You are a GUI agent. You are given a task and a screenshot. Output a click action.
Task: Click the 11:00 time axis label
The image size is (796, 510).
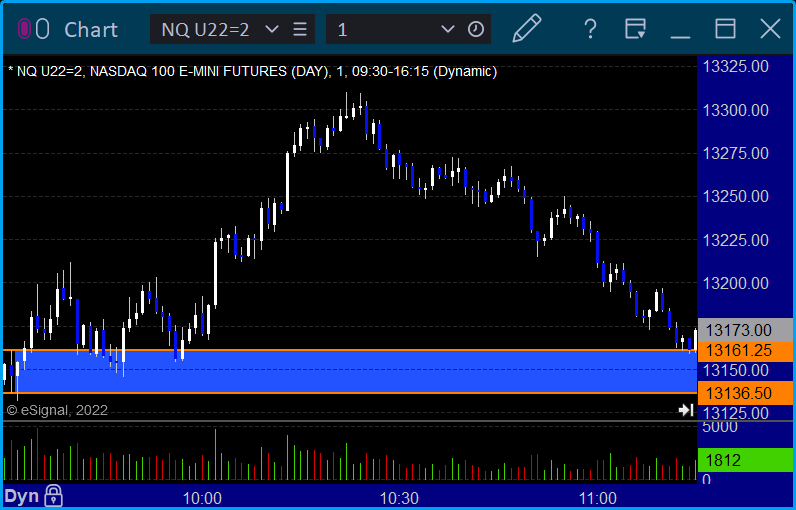598,498
